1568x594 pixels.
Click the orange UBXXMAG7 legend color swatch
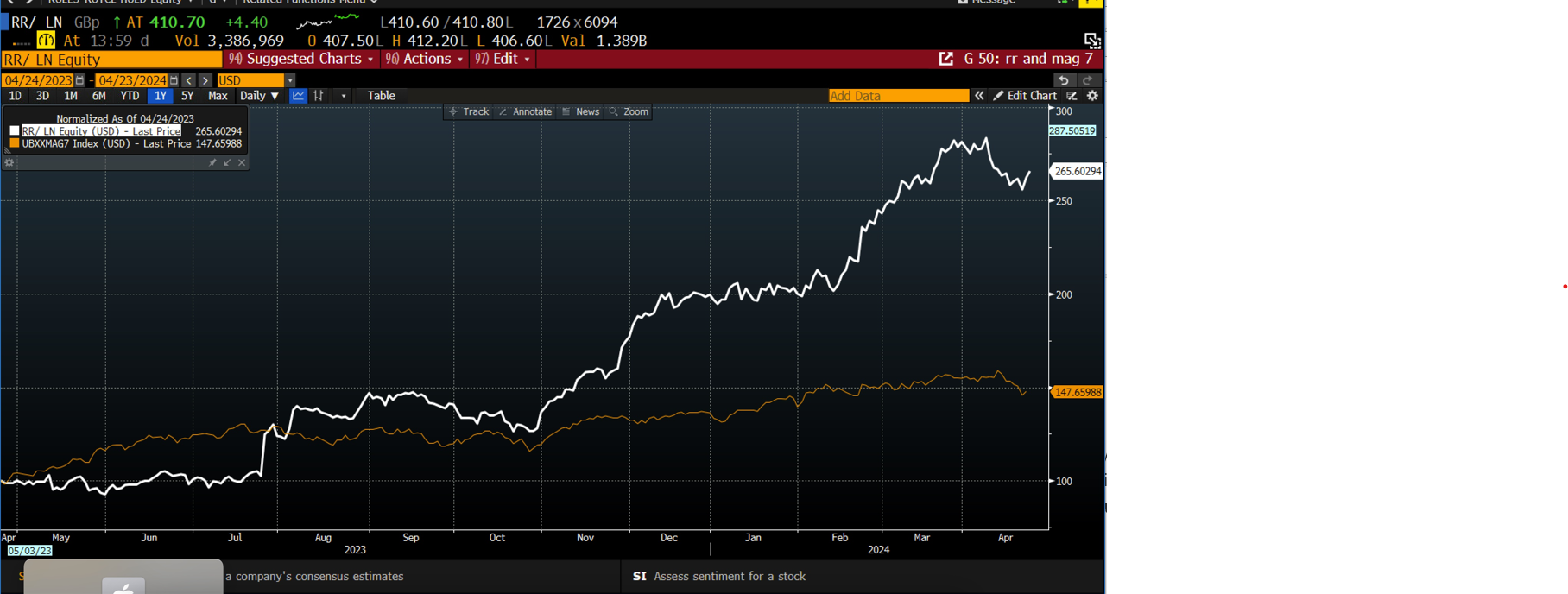click(15, 143)
